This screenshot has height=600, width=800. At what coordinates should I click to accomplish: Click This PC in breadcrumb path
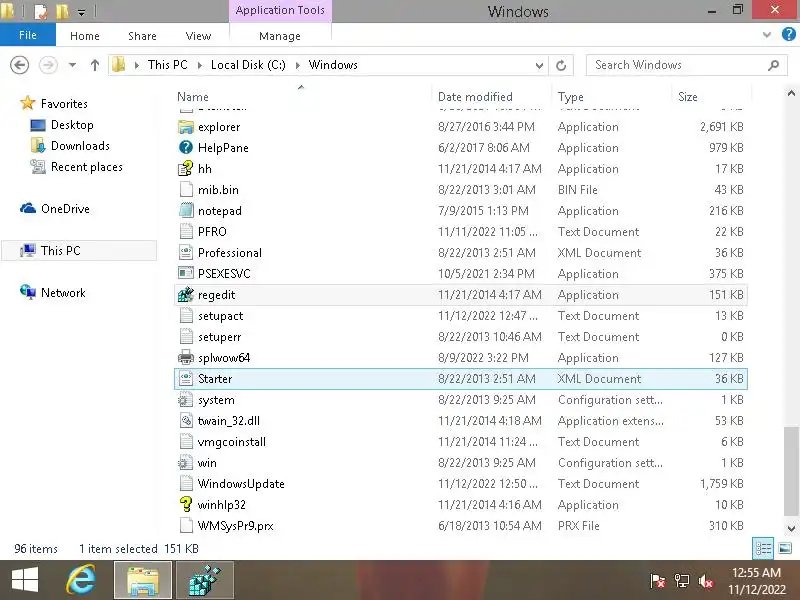(167, 65)
